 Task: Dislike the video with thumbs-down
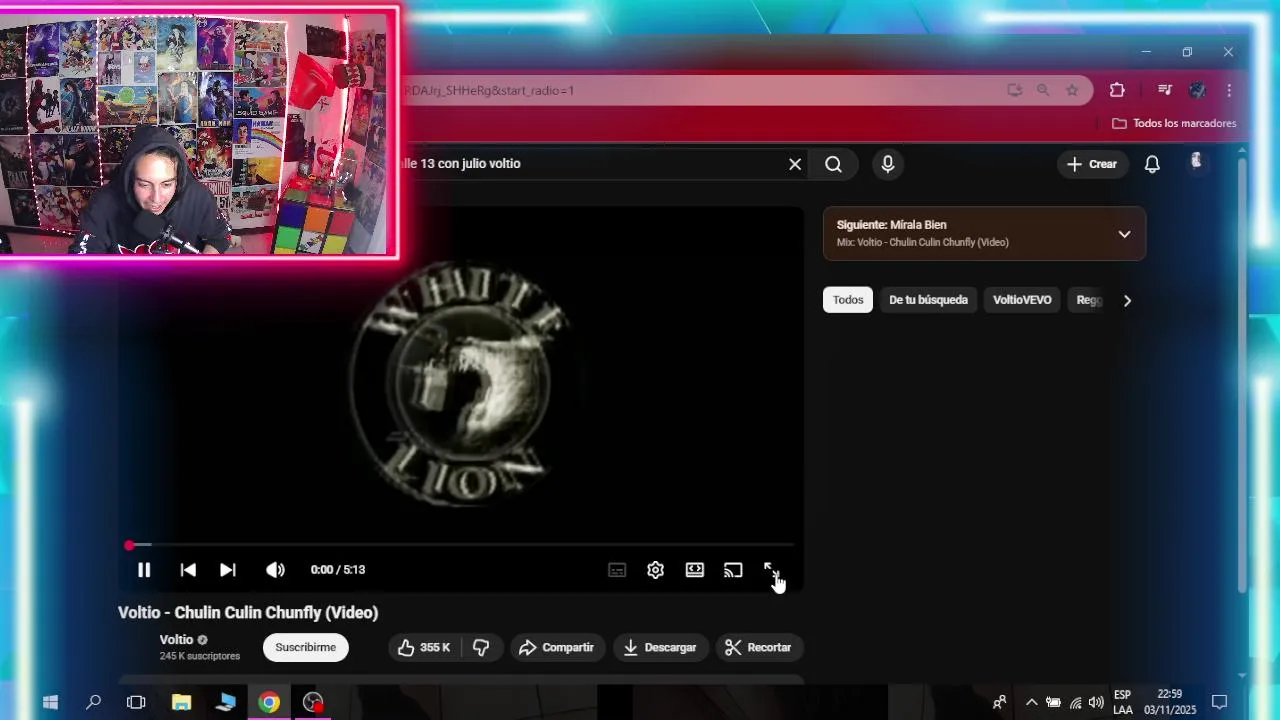[481, 647]
